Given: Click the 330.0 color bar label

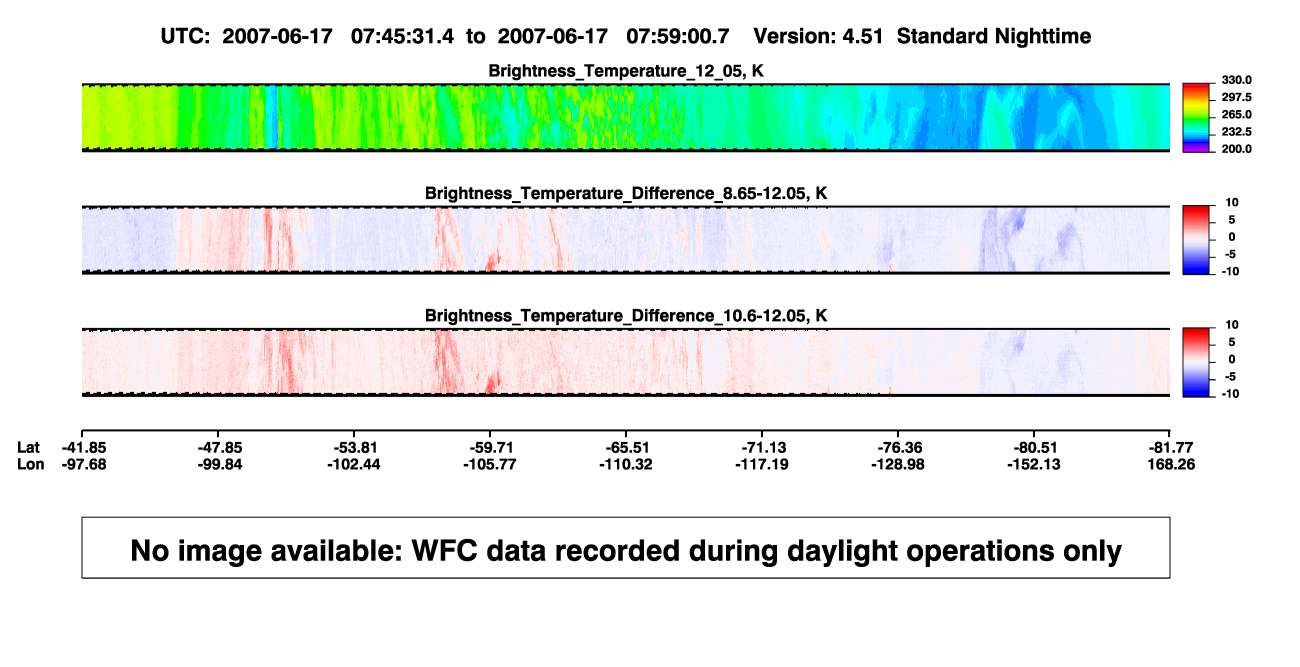Looking at the screenshot, I should 1236,81.
